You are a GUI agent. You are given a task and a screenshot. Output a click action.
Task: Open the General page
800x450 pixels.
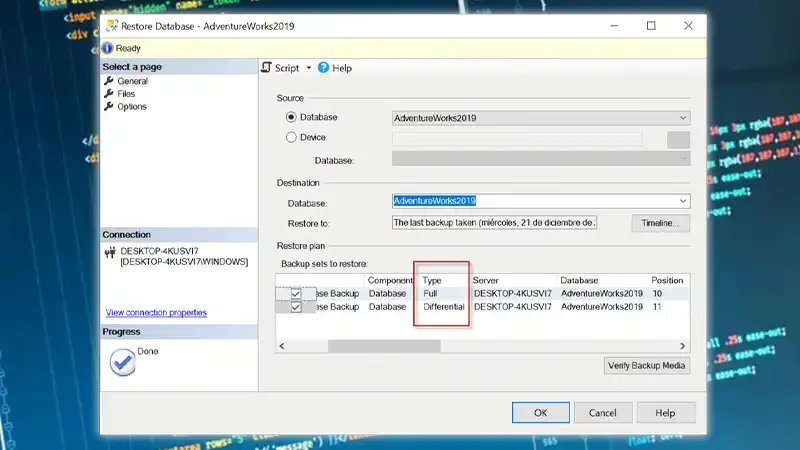point(132,81)
